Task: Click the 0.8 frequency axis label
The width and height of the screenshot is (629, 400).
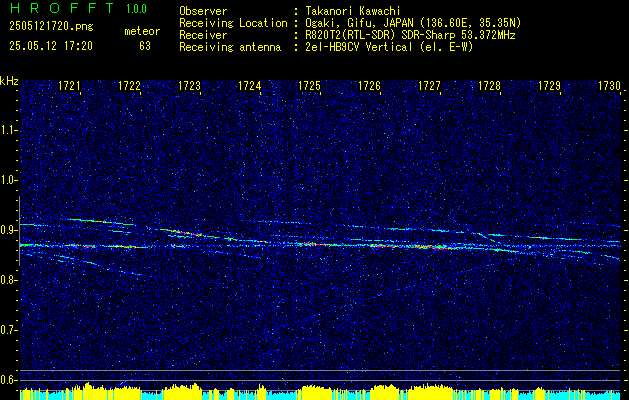Action: [x=7, y=280]
